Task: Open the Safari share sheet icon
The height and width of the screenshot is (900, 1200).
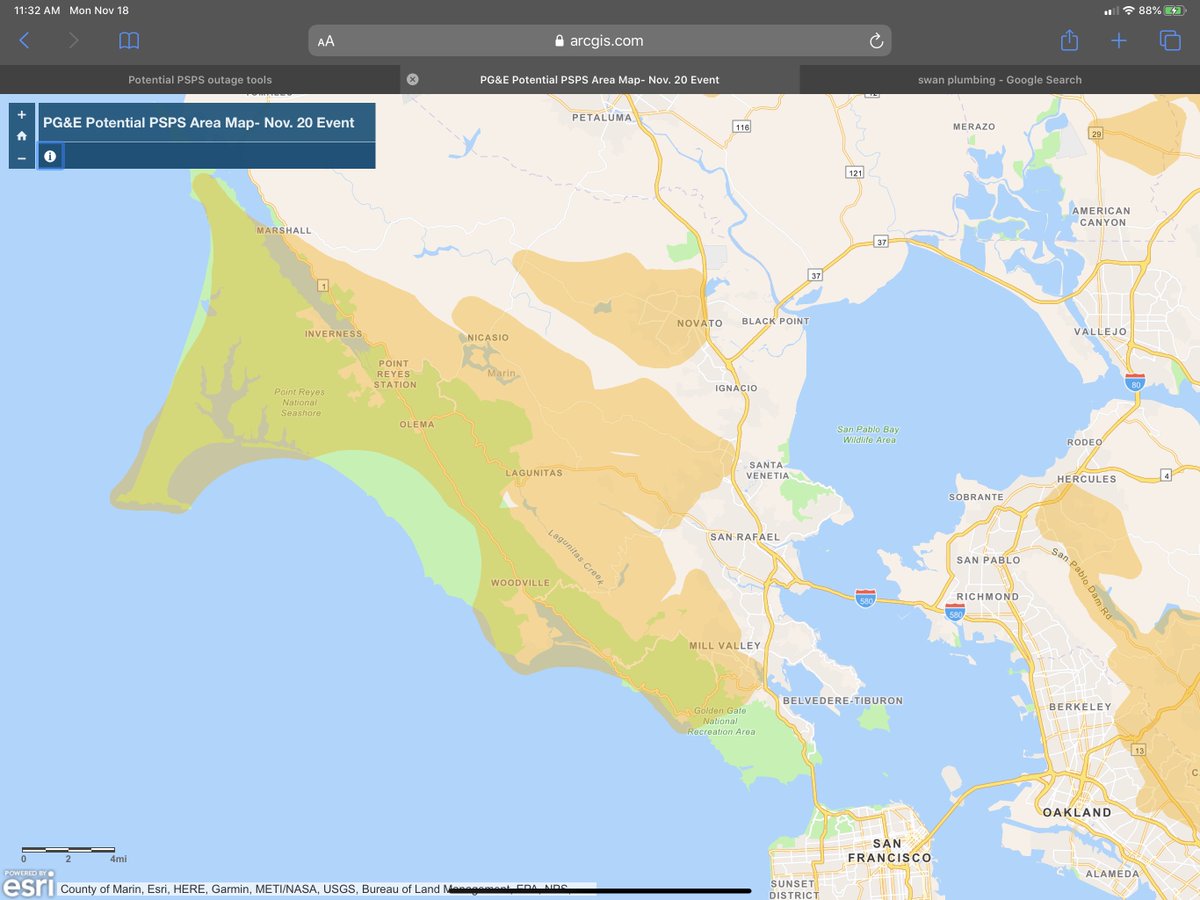Action: 1069,40
